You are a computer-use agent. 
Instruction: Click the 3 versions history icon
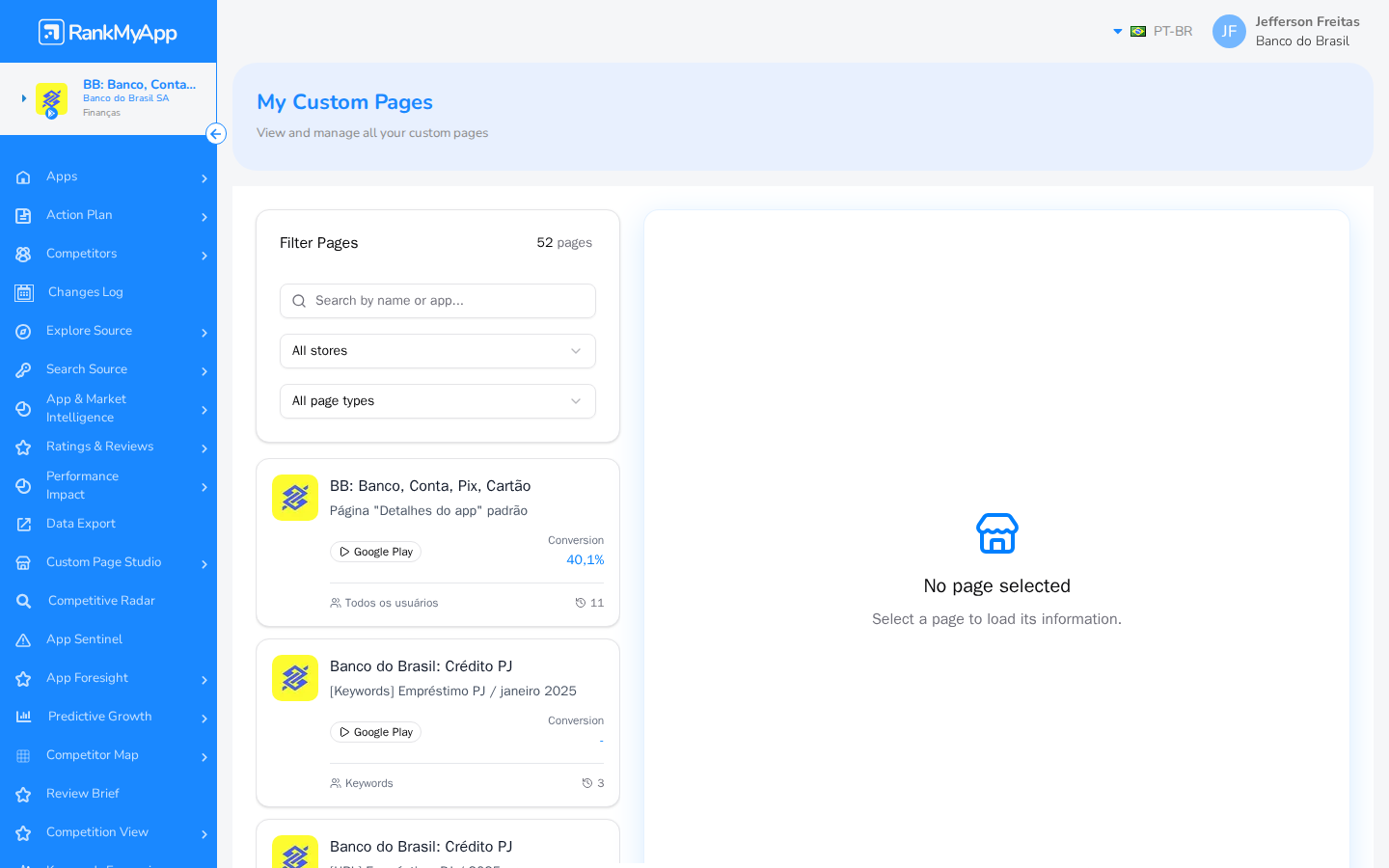(587, 783)
